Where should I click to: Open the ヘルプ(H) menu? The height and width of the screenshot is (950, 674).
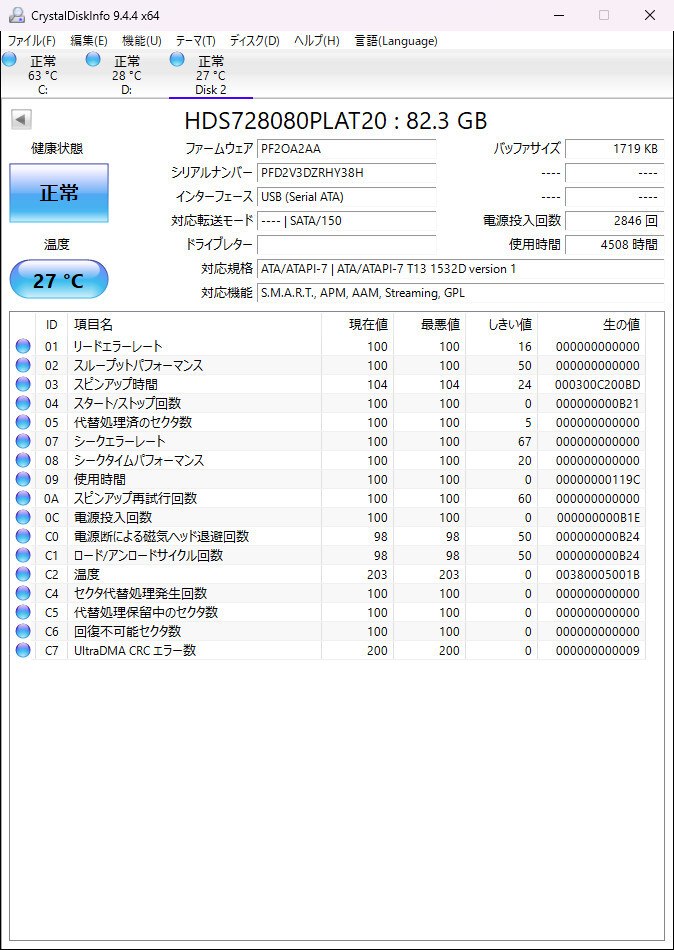[x=316, y=41]
